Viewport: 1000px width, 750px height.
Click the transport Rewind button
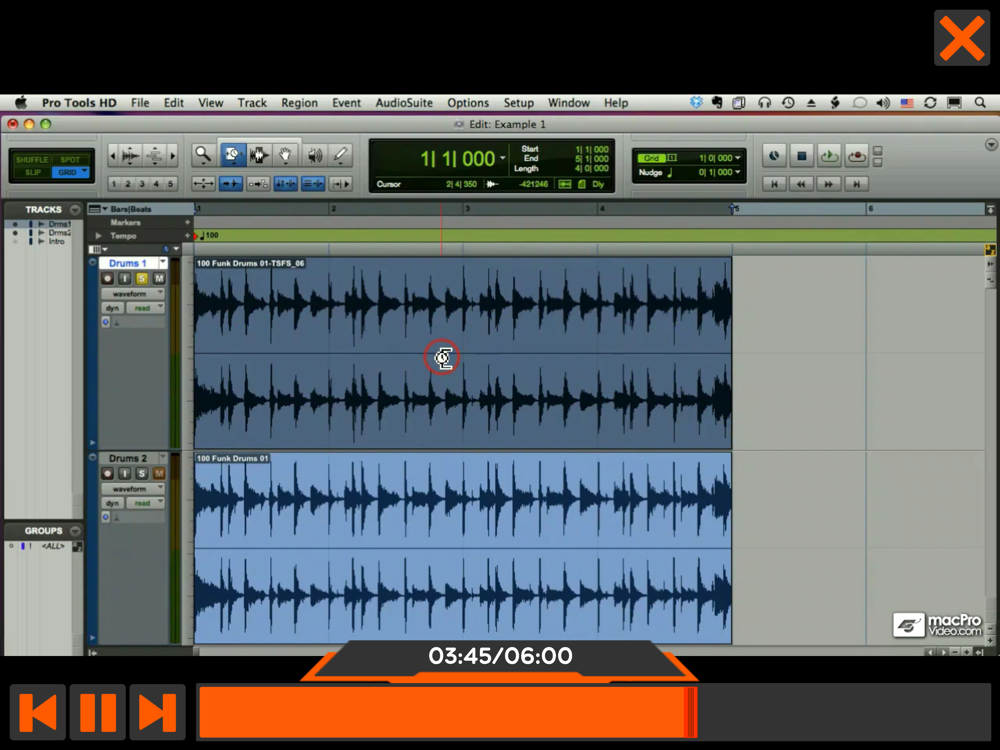click(x=802, y=184)
